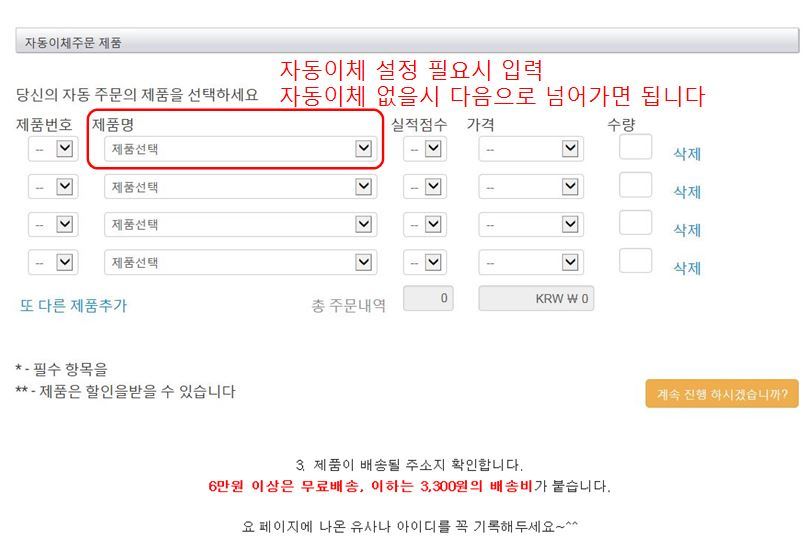Open third row 제품선택 dropdown
This screenshot has width=808, height=560.
pos(240,225)
